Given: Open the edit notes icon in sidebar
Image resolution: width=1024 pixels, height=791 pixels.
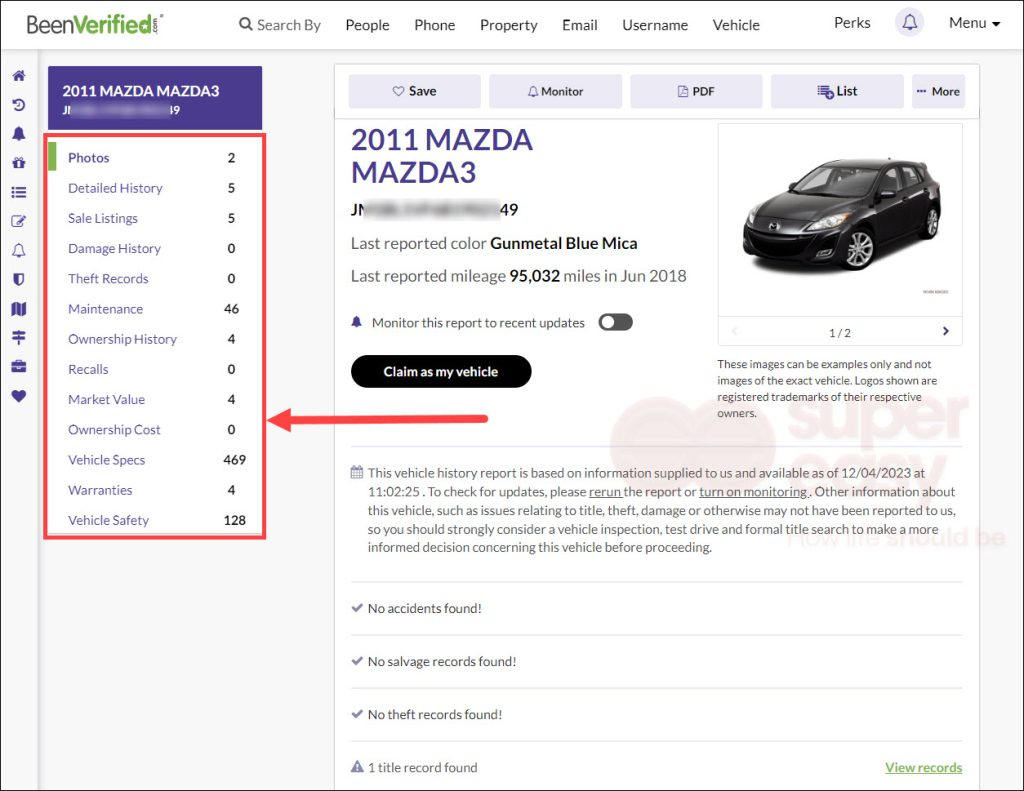Looking at the screenshot, I should 19,221.
